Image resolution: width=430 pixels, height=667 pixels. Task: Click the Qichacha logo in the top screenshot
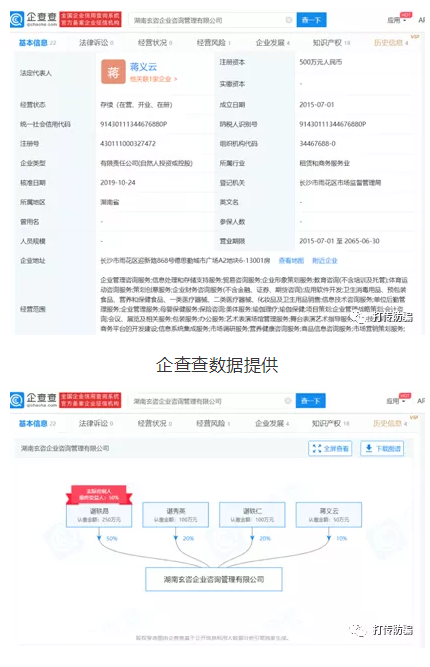click(33, 20)
